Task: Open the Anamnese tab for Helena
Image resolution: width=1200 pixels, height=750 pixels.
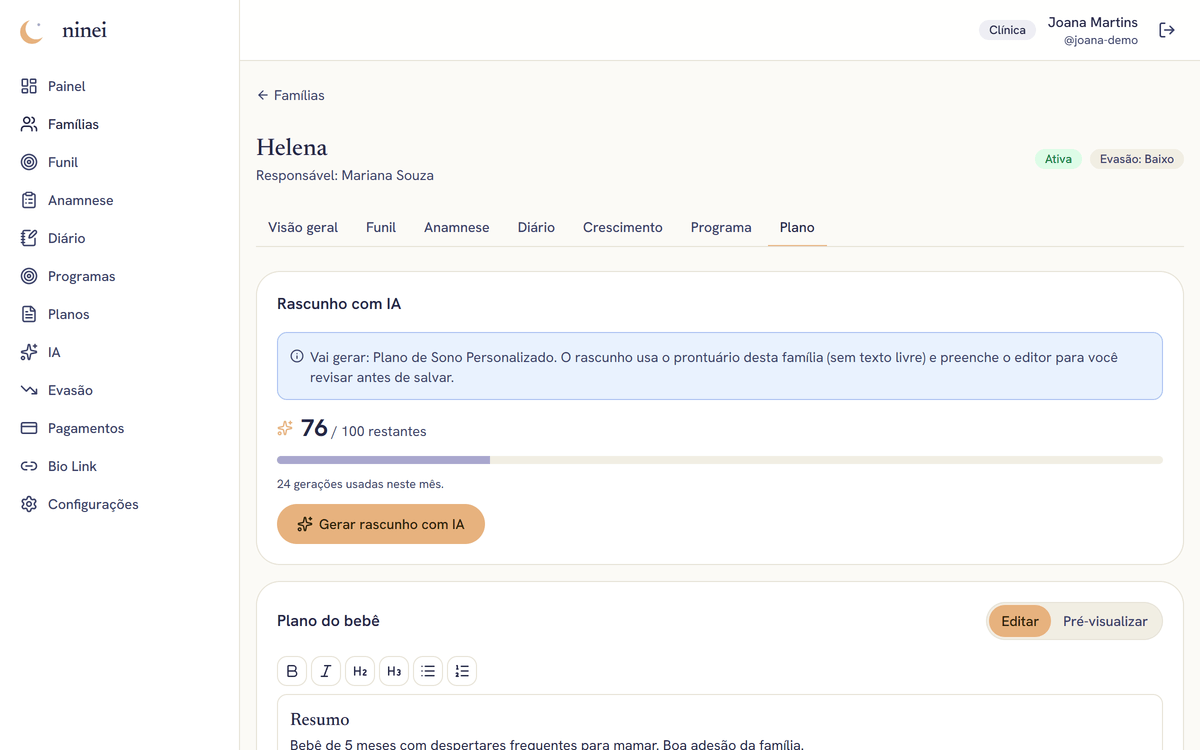Action: (457, 227)
